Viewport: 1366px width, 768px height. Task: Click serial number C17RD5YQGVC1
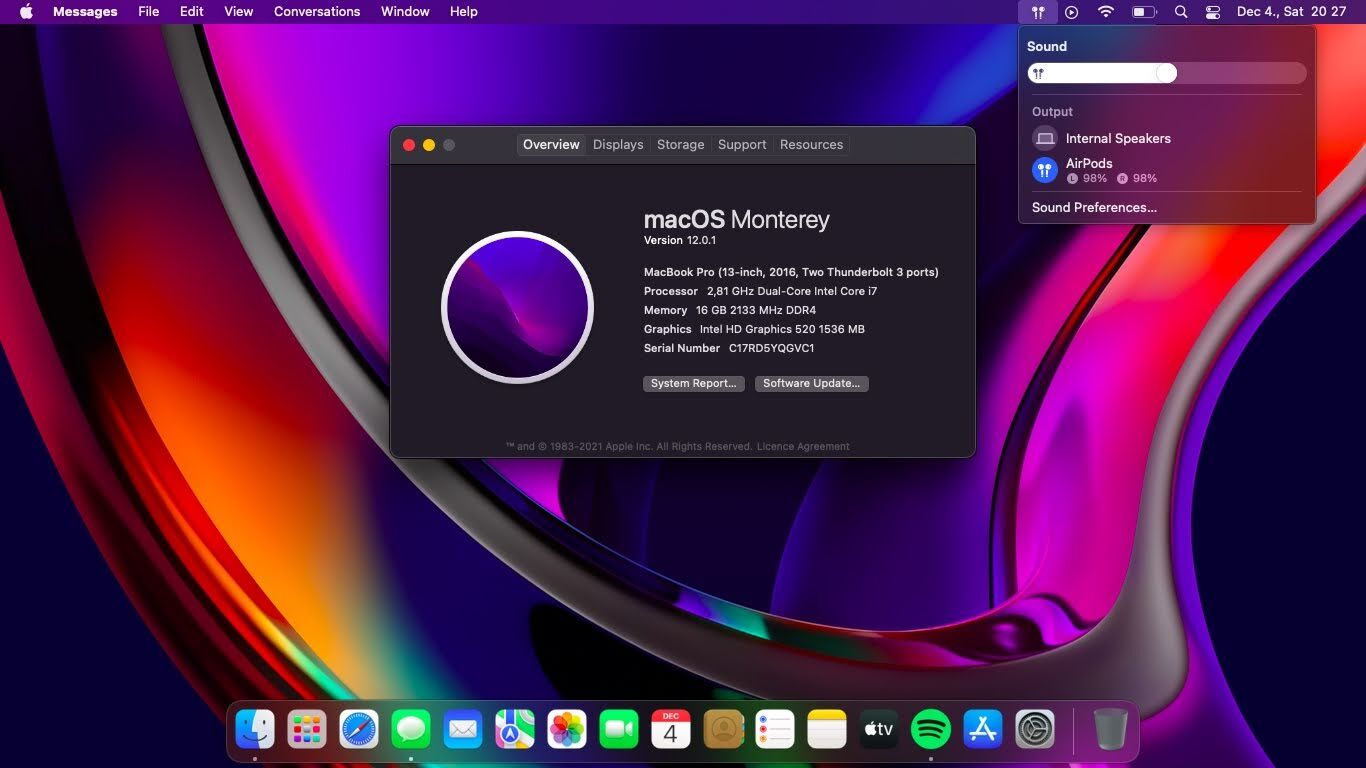tap(771, 348)
